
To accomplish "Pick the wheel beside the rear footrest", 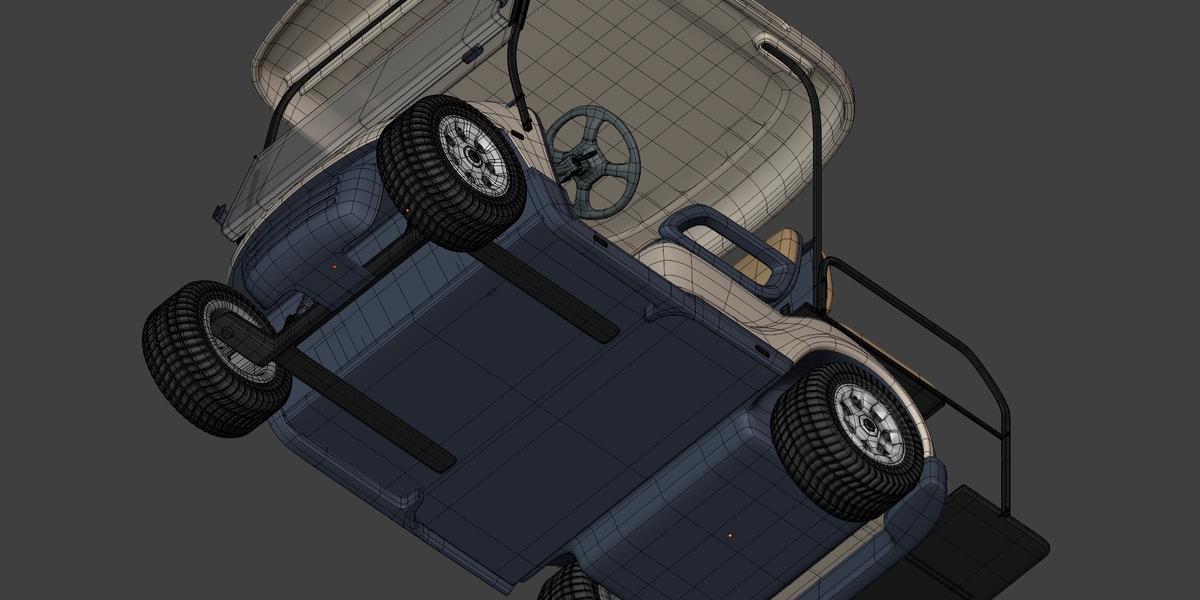I will pos(847,440).
